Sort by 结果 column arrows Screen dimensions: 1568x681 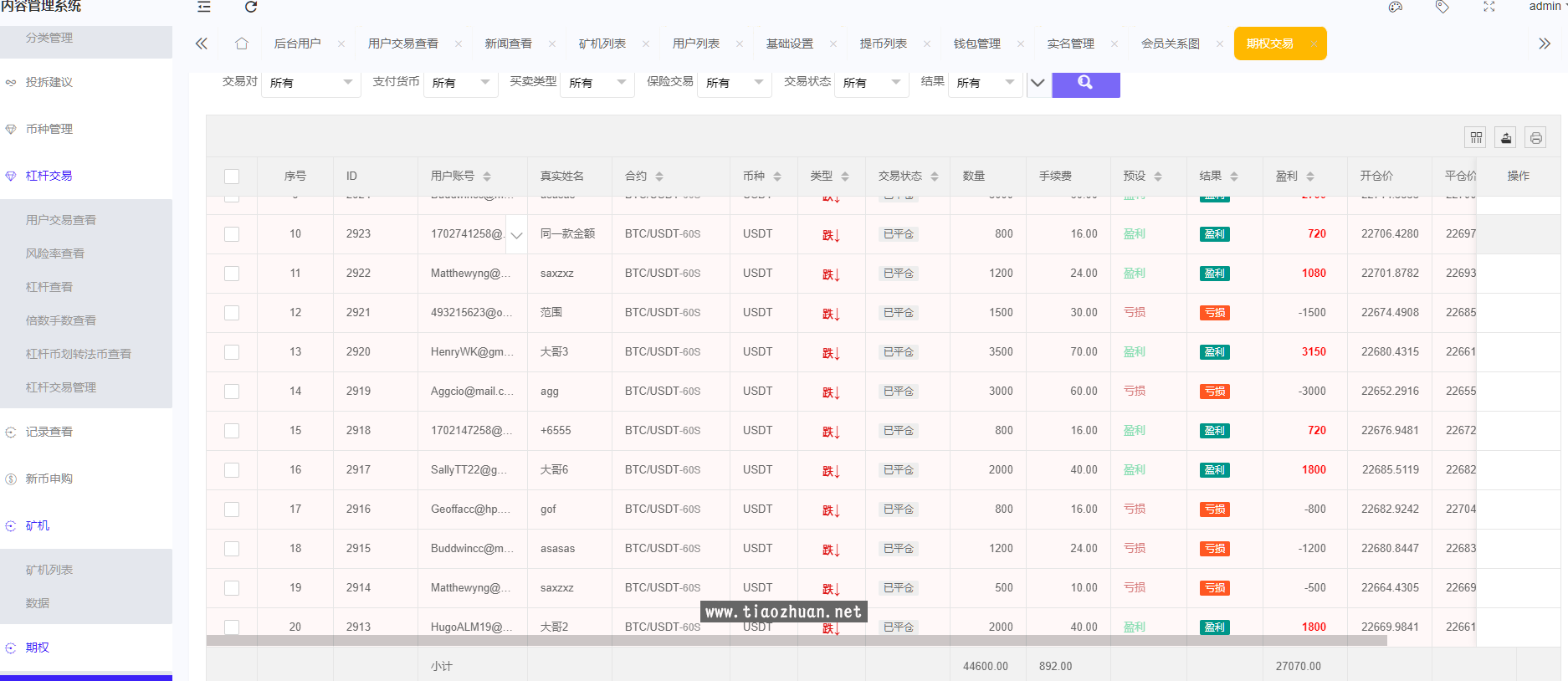point(1234,177)
